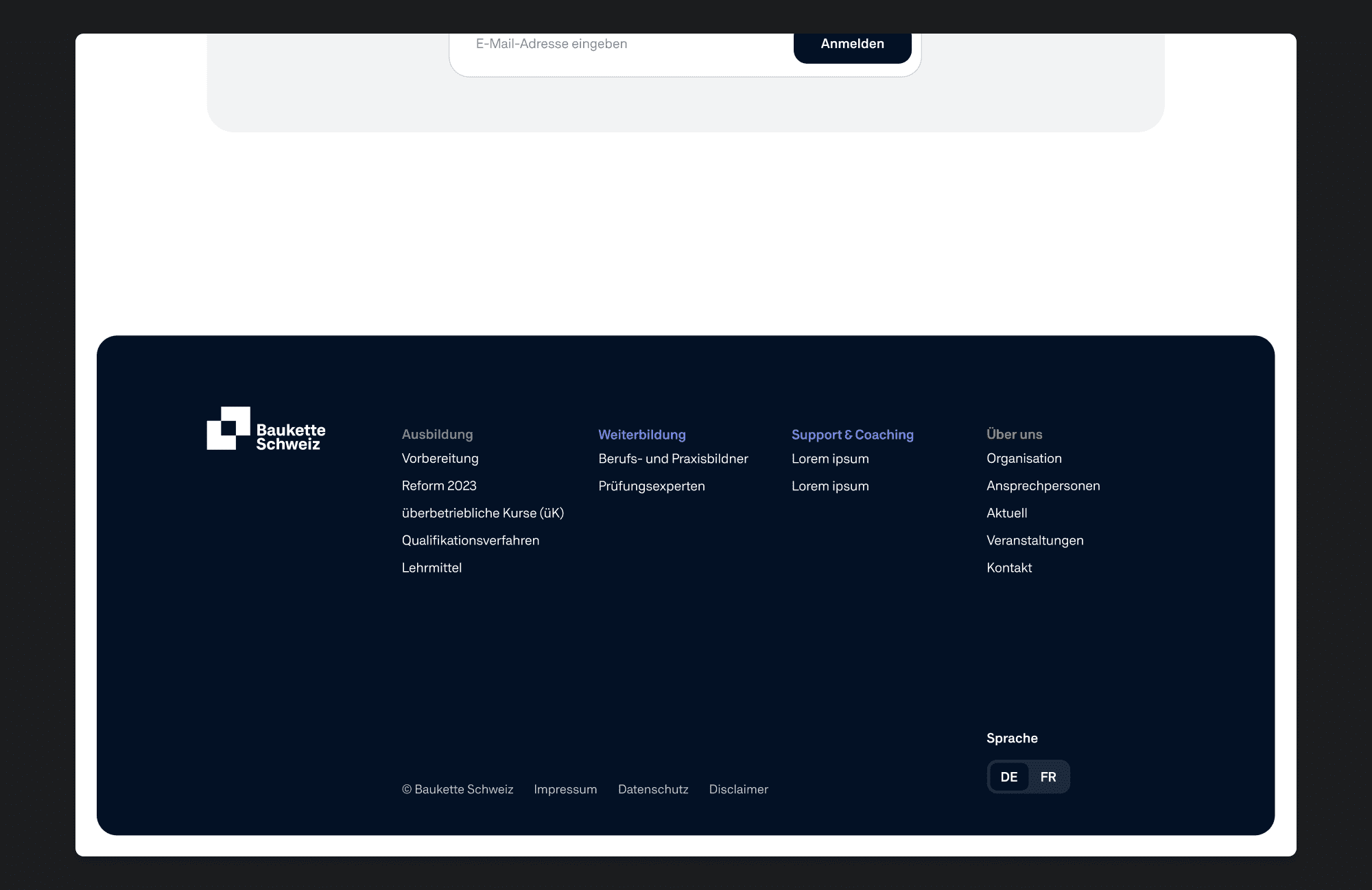Open the Über uns footer heading

point(1014,434)
